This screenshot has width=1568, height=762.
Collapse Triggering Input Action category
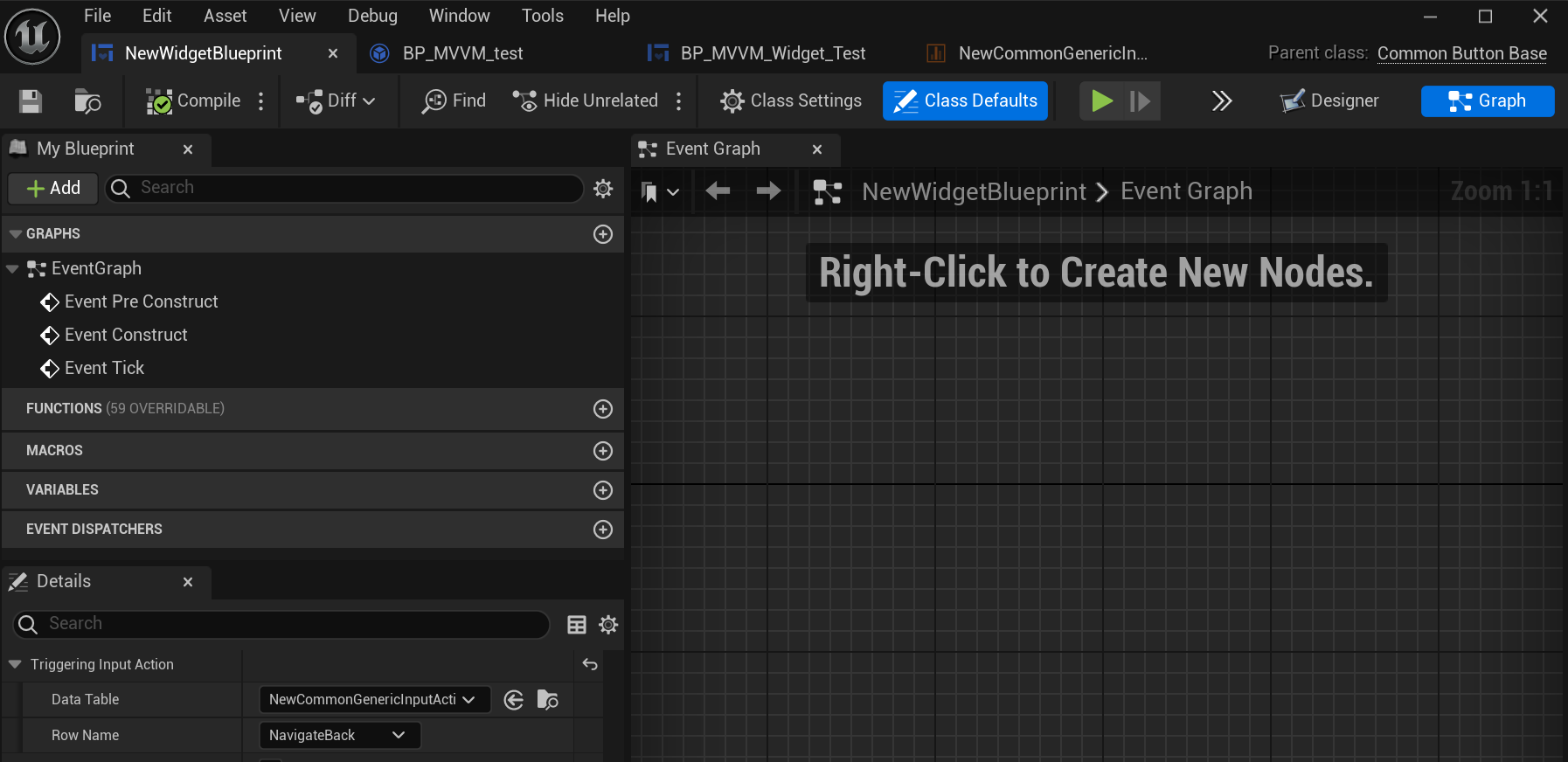point(15,665)
